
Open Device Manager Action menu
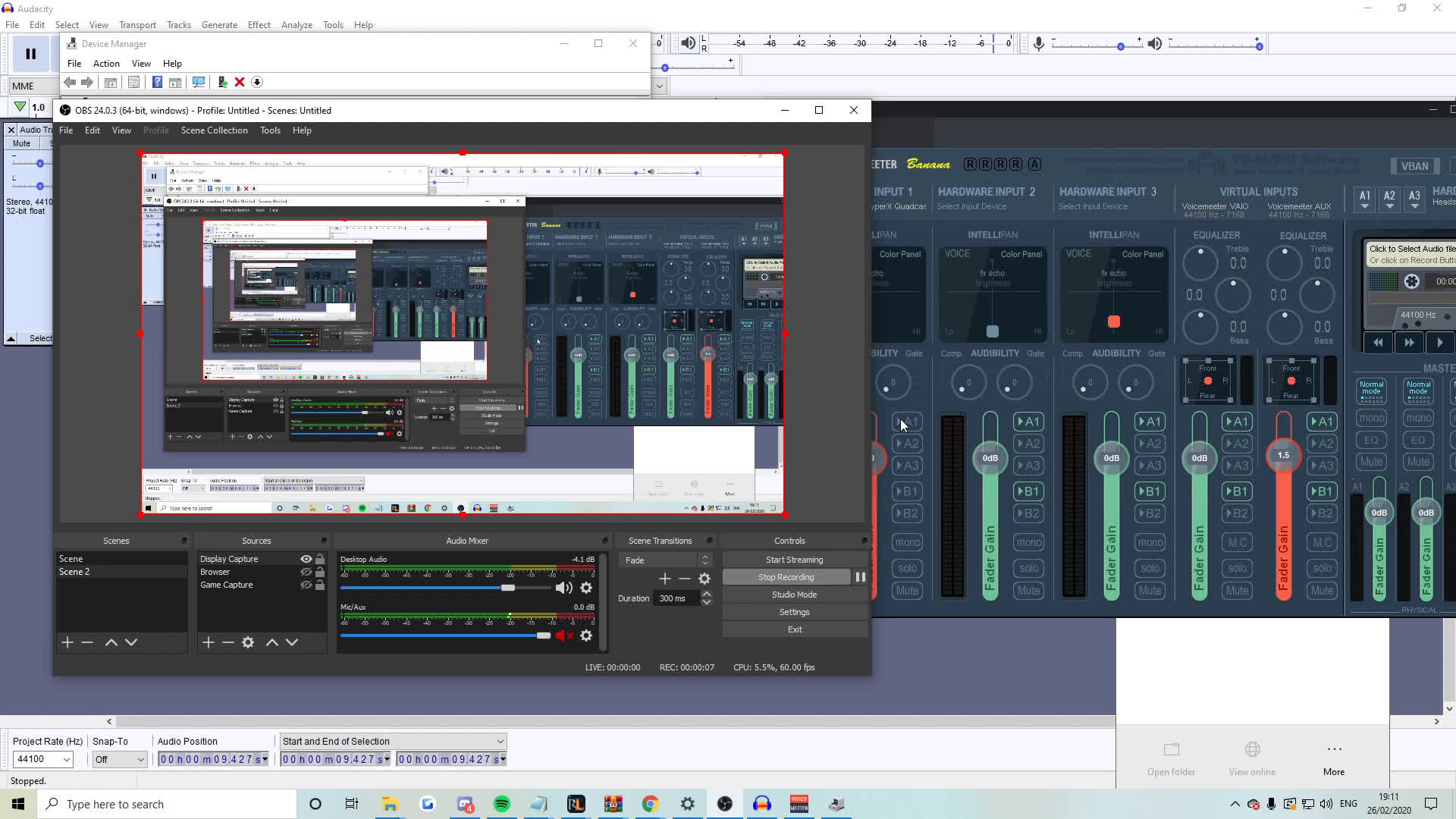click(106, 64)
